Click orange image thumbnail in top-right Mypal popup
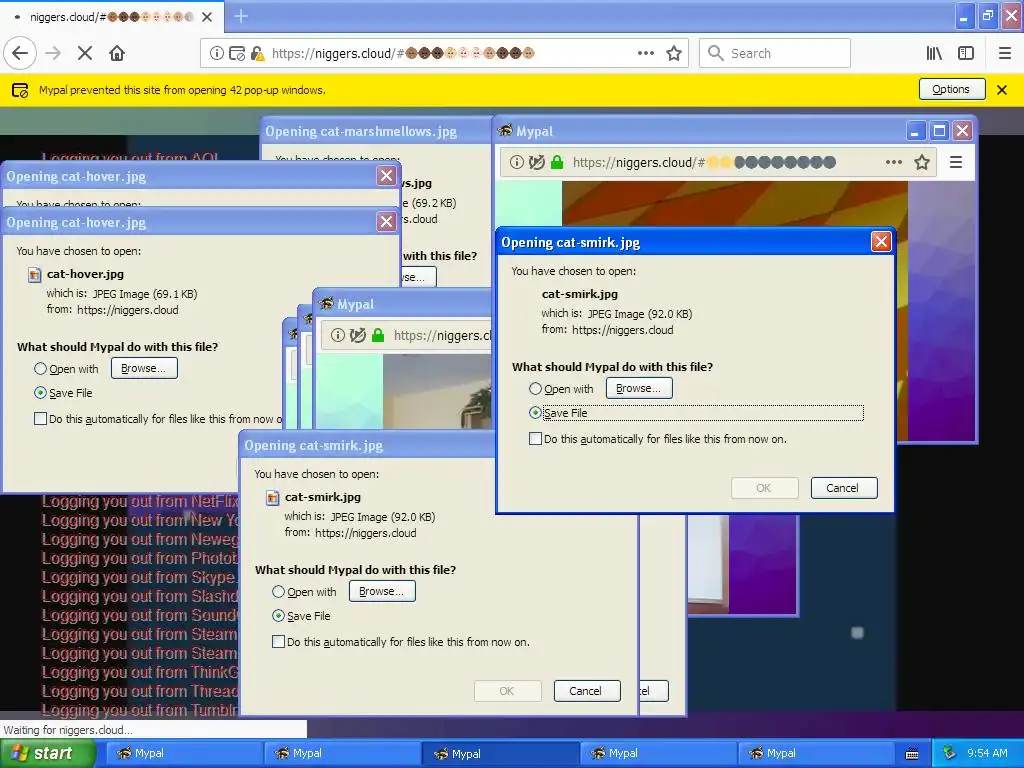1024x768 pixels. click(x=735, y=204)
